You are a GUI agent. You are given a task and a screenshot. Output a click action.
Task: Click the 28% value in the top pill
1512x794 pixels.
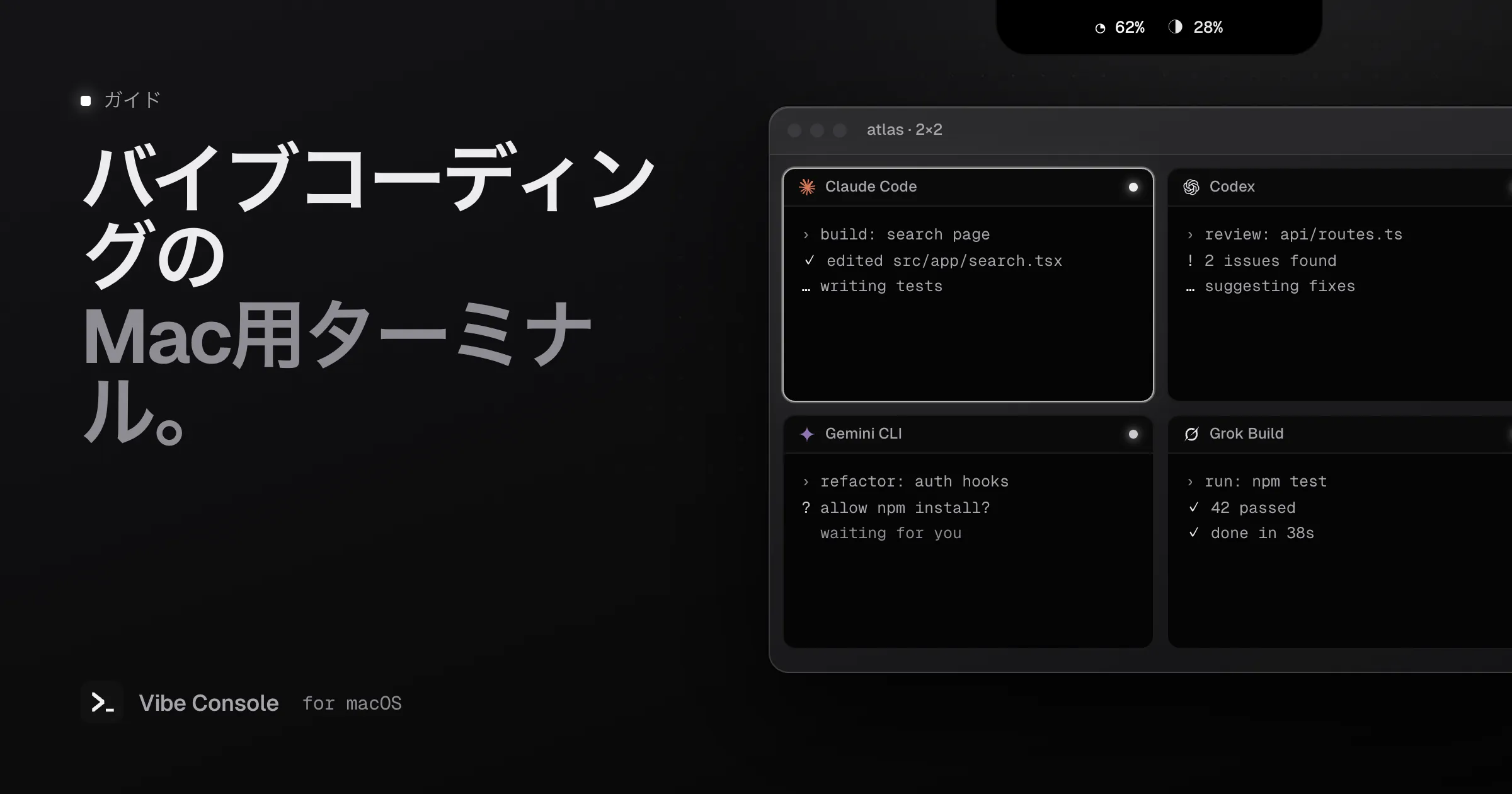[x=1208, y=28]
